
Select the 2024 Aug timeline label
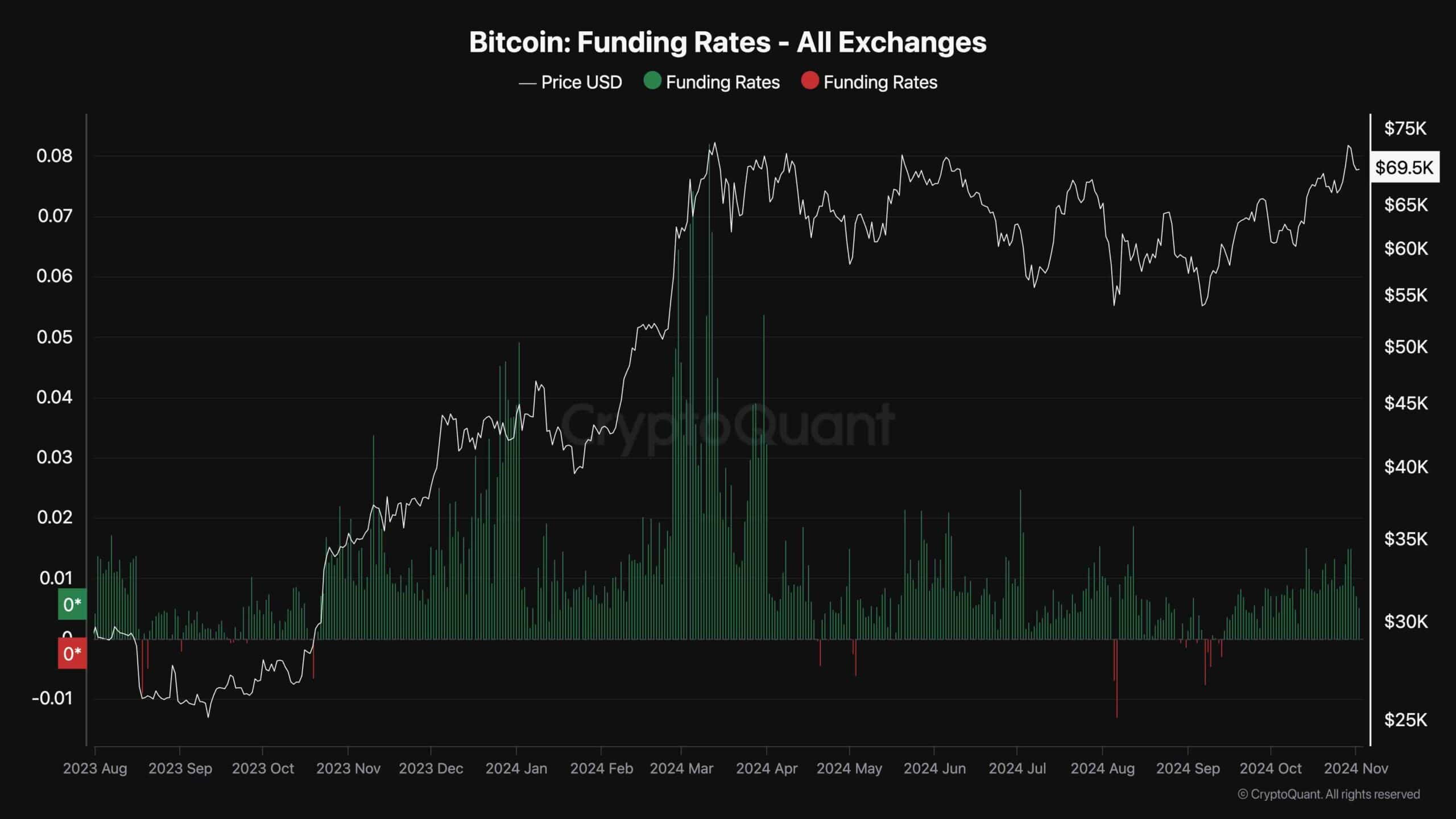1102,768
